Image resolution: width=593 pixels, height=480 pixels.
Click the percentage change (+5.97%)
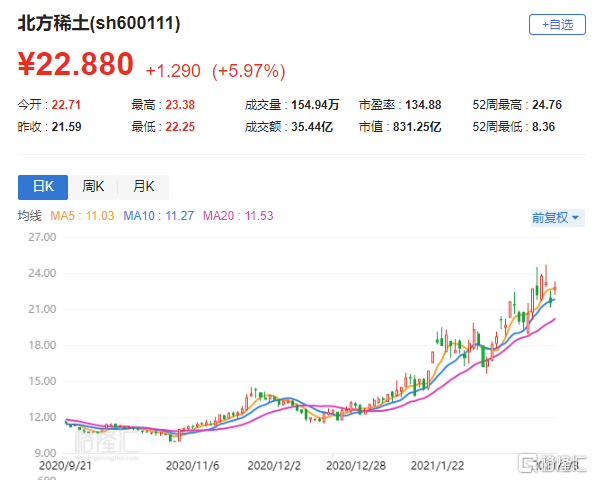click(248, 71)
